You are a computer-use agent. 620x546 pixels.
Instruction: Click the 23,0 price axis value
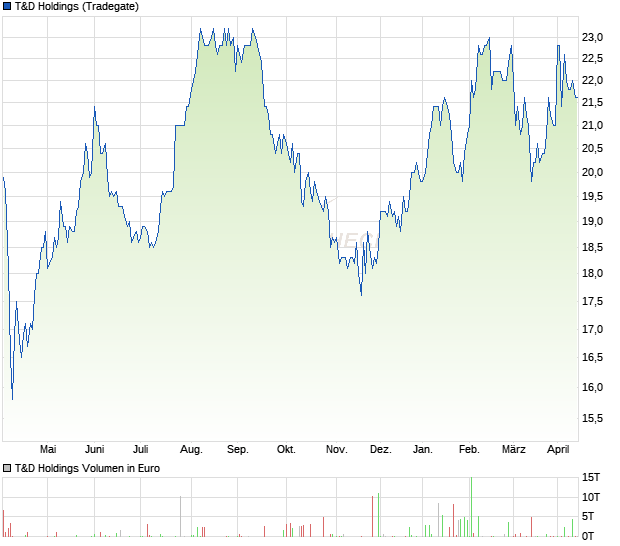(592, 38)
